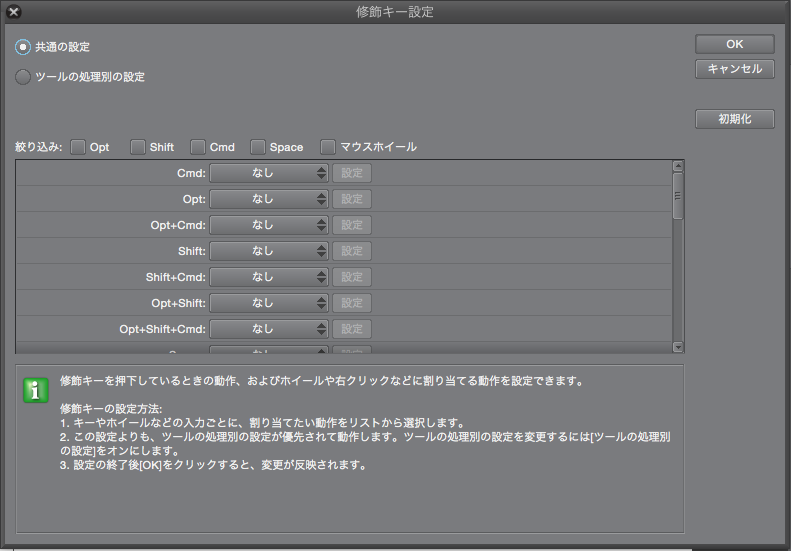Click the scroll down arrow of the list
The height and width of the screenshot is (551, 791).
[x=678, y=347]
